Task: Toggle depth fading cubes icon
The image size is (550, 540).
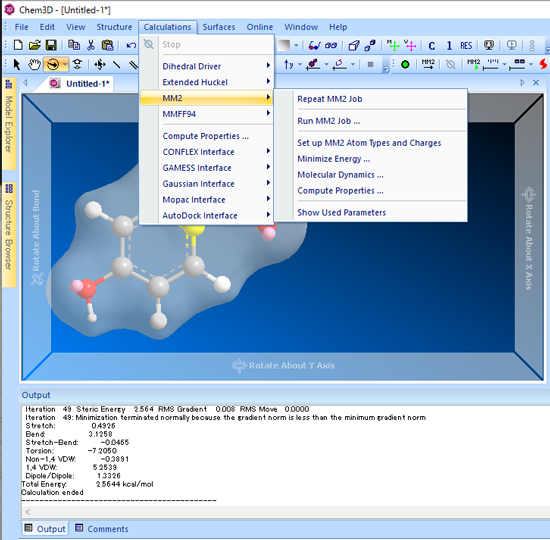Action: coord(370,45)
